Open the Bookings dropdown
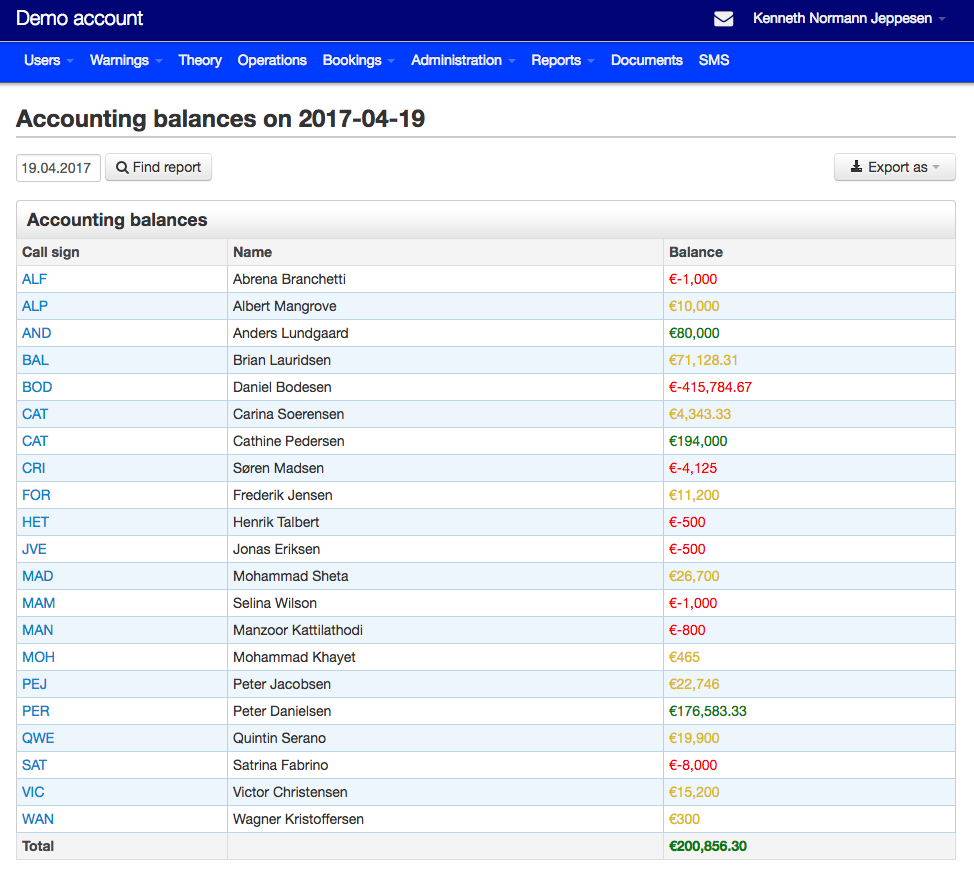Image resolution: width=974 pixels, height=876 pixels. coord(358,60)
